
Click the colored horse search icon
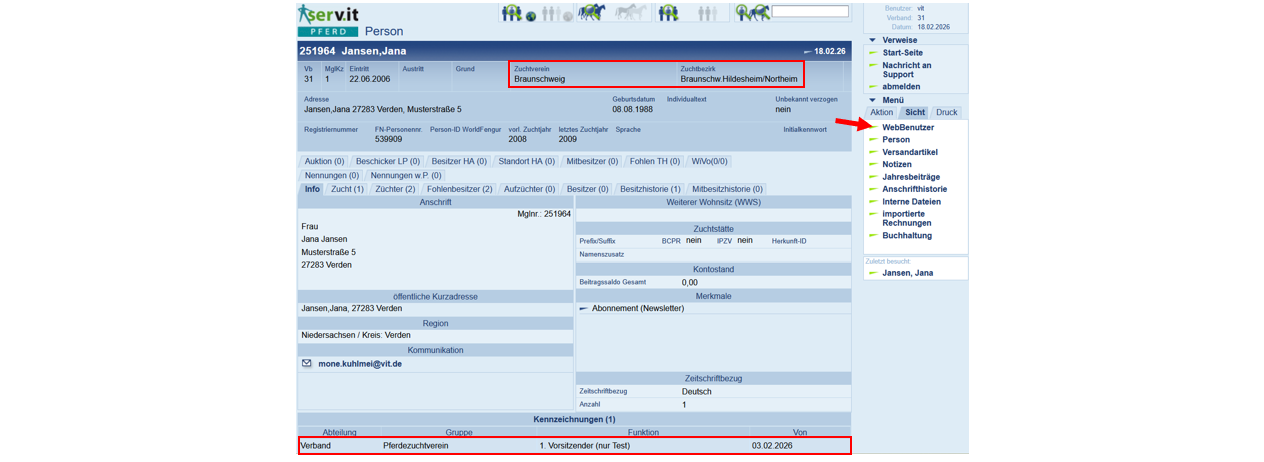(591, 13)
